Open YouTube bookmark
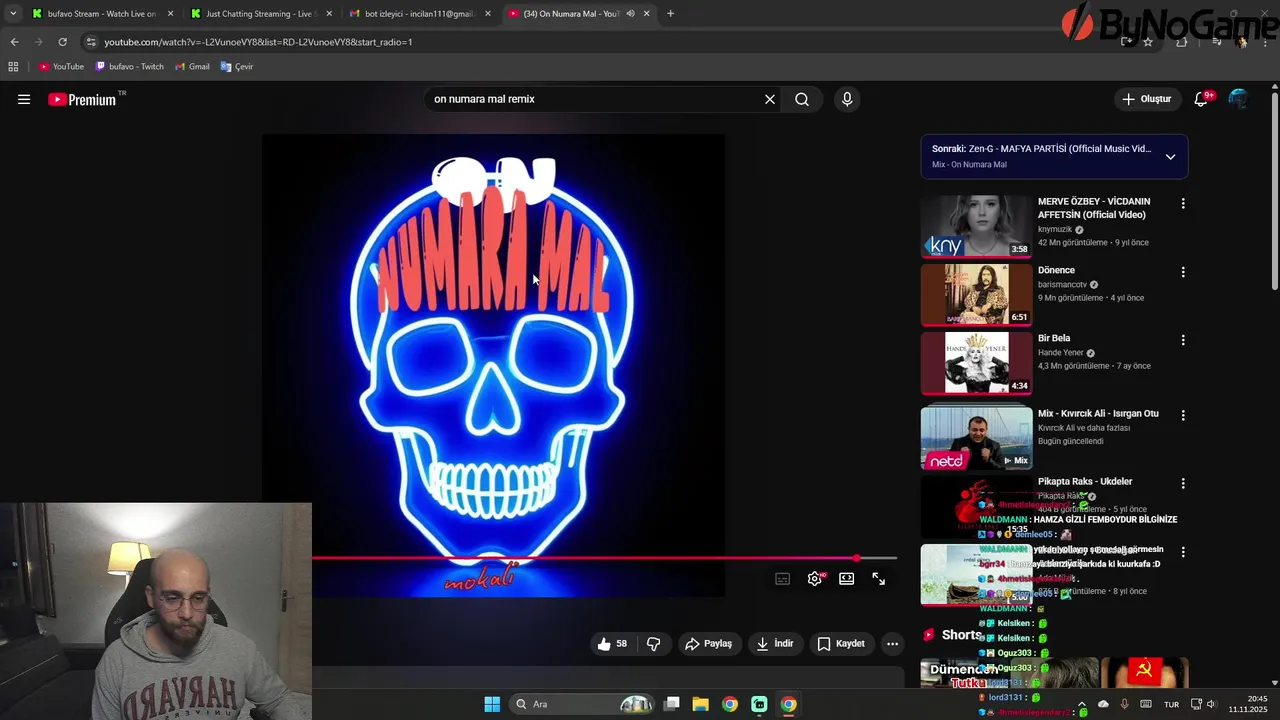This screenshot has height=720, width=1280. [62, 67]
